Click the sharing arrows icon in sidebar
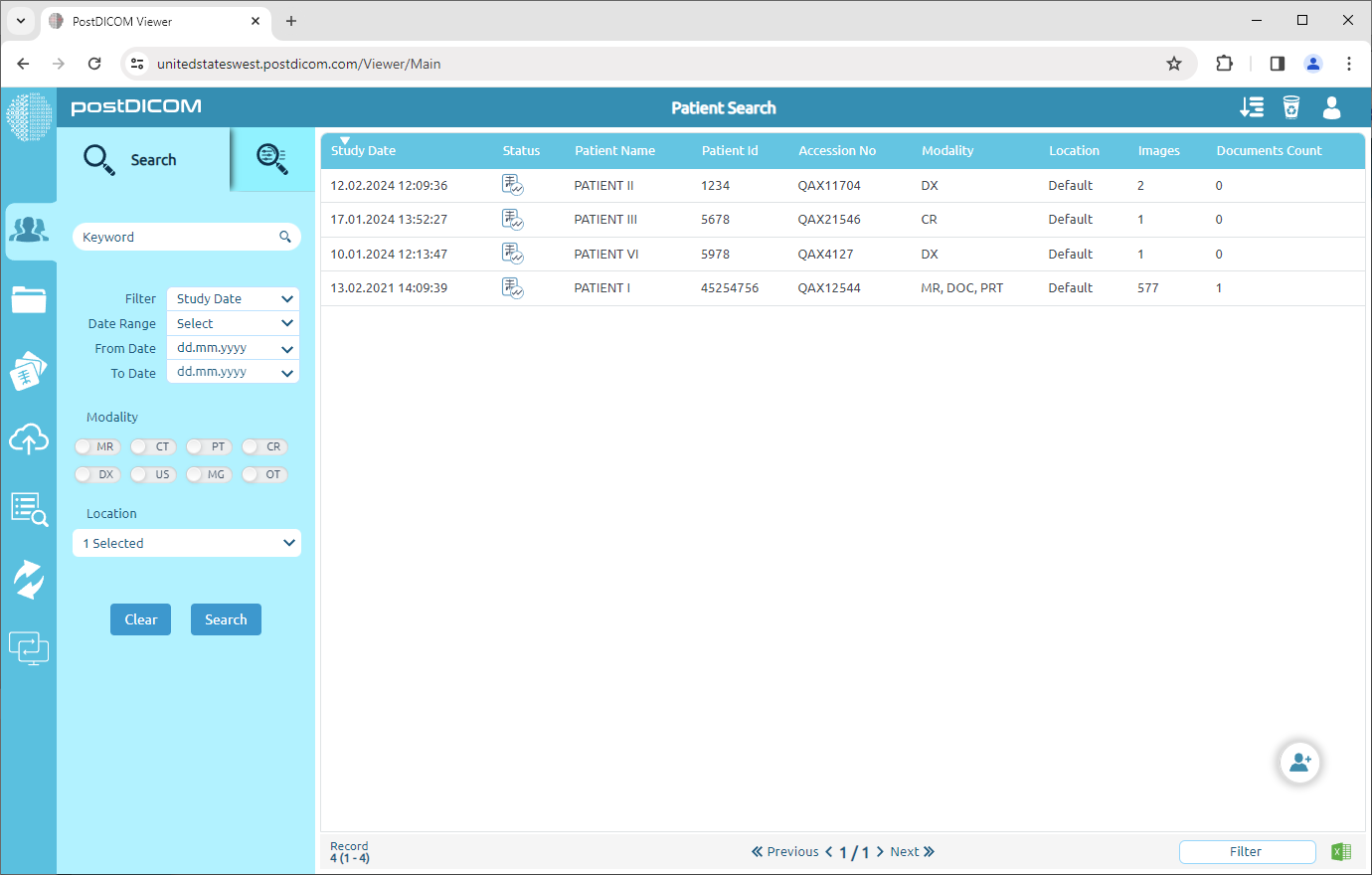Screen dimensions: 1372x875 [x=29, y=578]
